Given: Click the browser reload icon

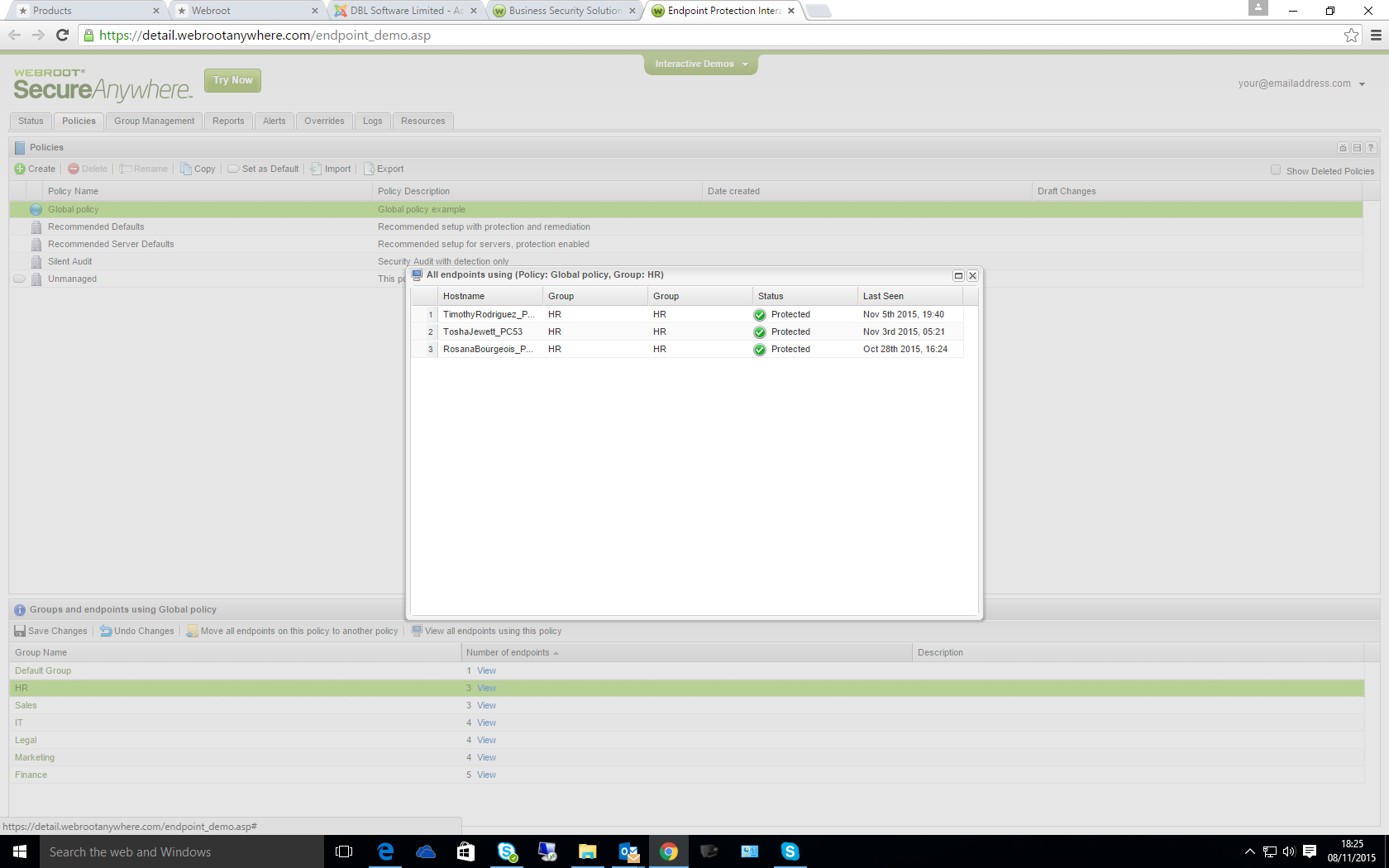Looking at the screenshot, I should (x=62, y=35).
